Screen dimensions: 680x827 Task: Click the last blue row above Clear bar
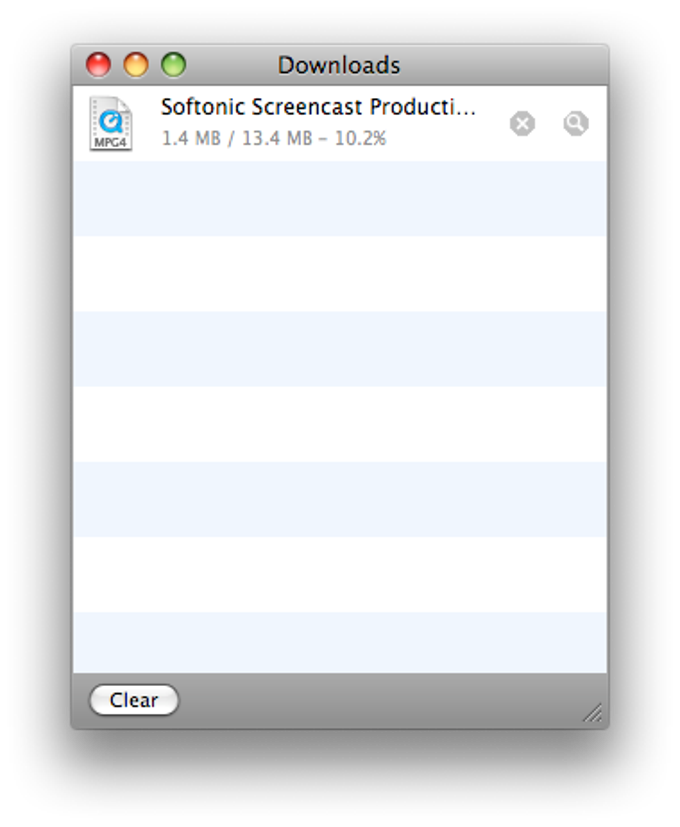click(340, 642)
